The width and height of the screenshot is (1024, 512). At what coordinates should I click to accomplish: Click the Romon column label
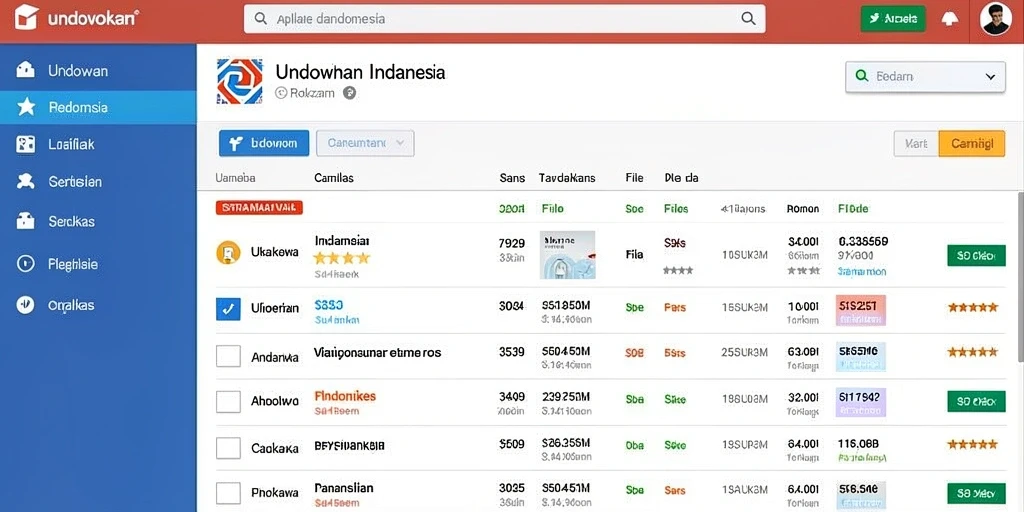click(x=803, y=209)
